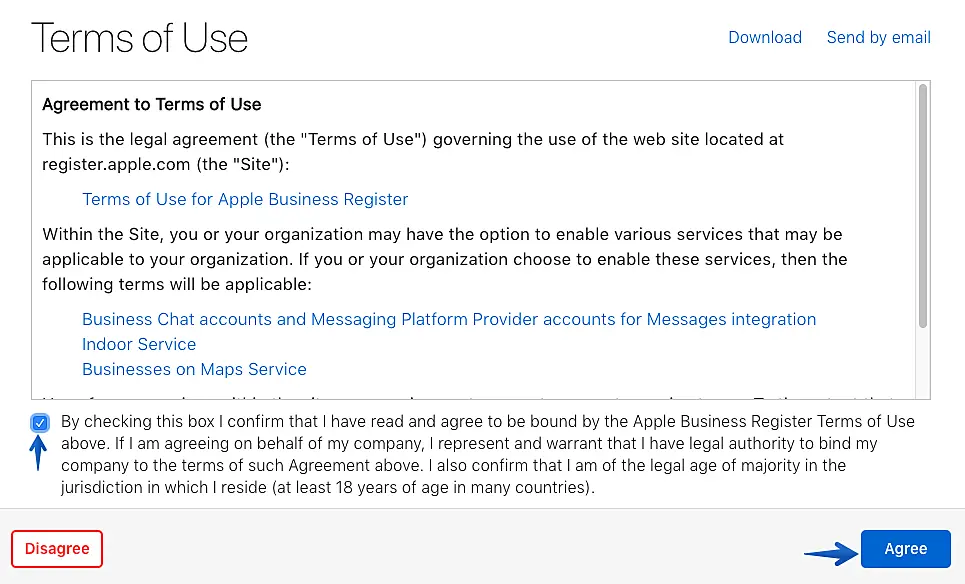
Task: Click the scrollbar track below the thumb
Action: tap(922, 365)
